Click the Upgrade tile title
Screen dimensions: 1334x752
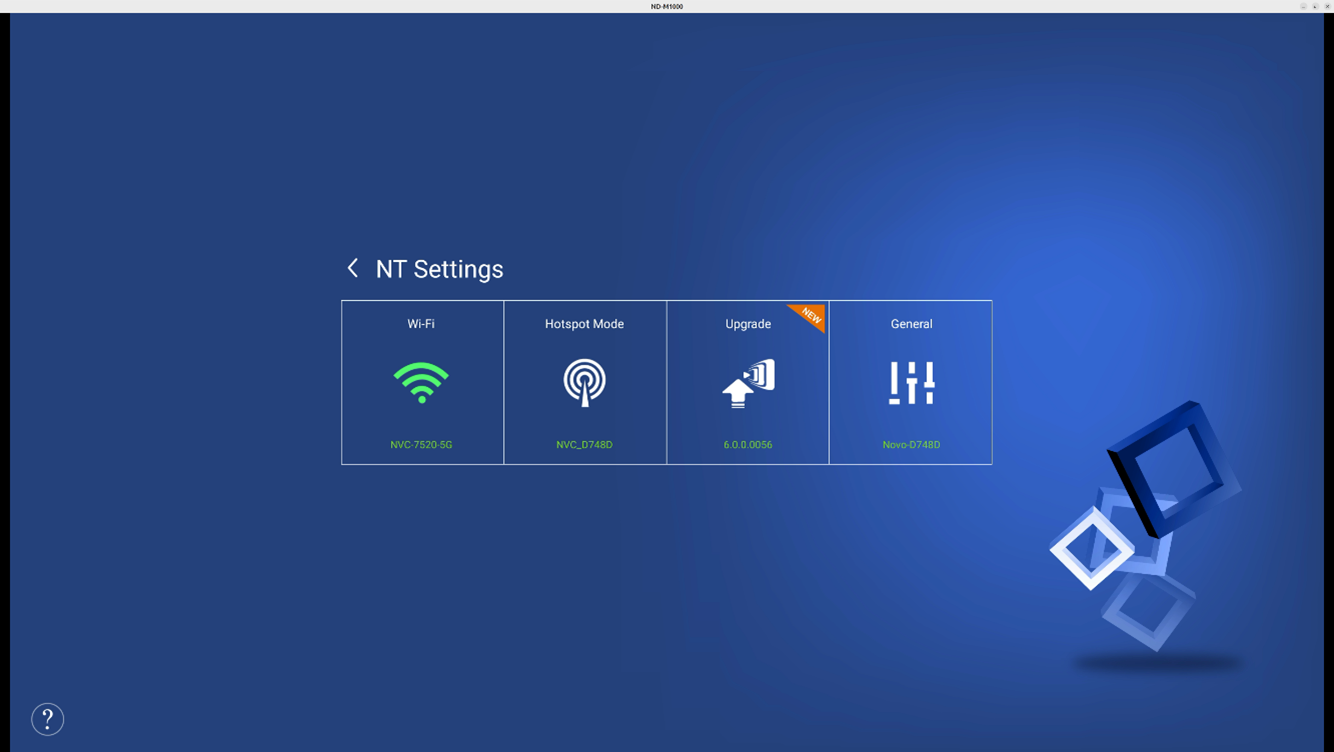pyautogui.click(x=748, y=324)
